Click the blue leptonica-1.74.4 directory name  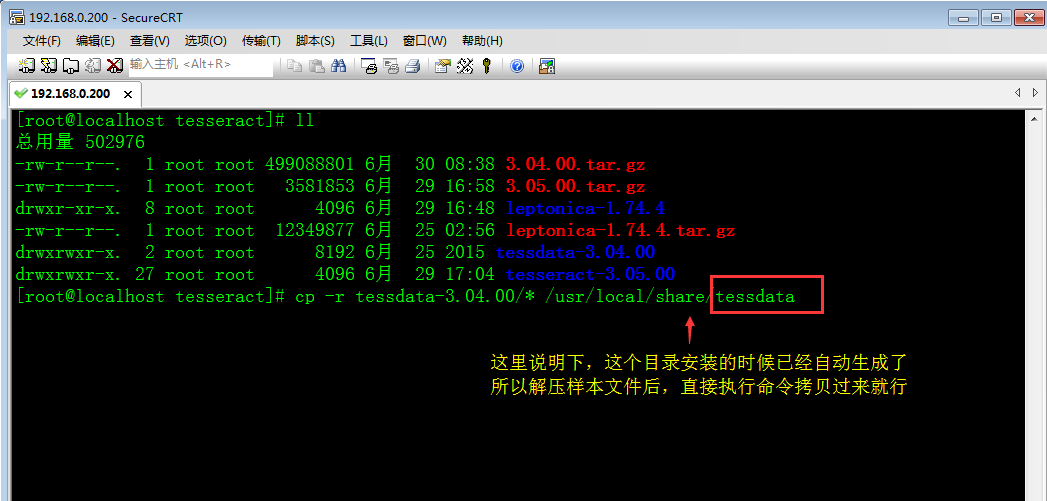[x=585, y=208]
